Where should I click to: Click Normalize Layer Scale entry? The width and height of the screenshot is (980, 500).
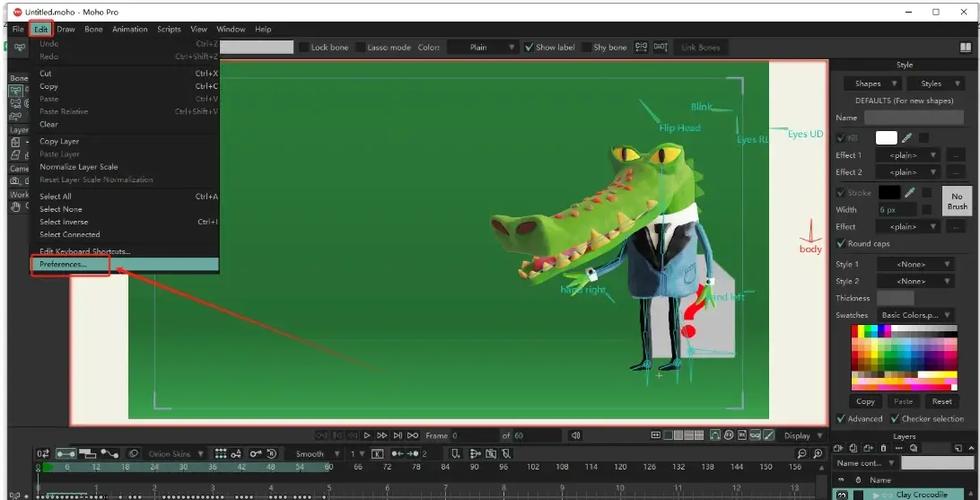tap(125, 167)
